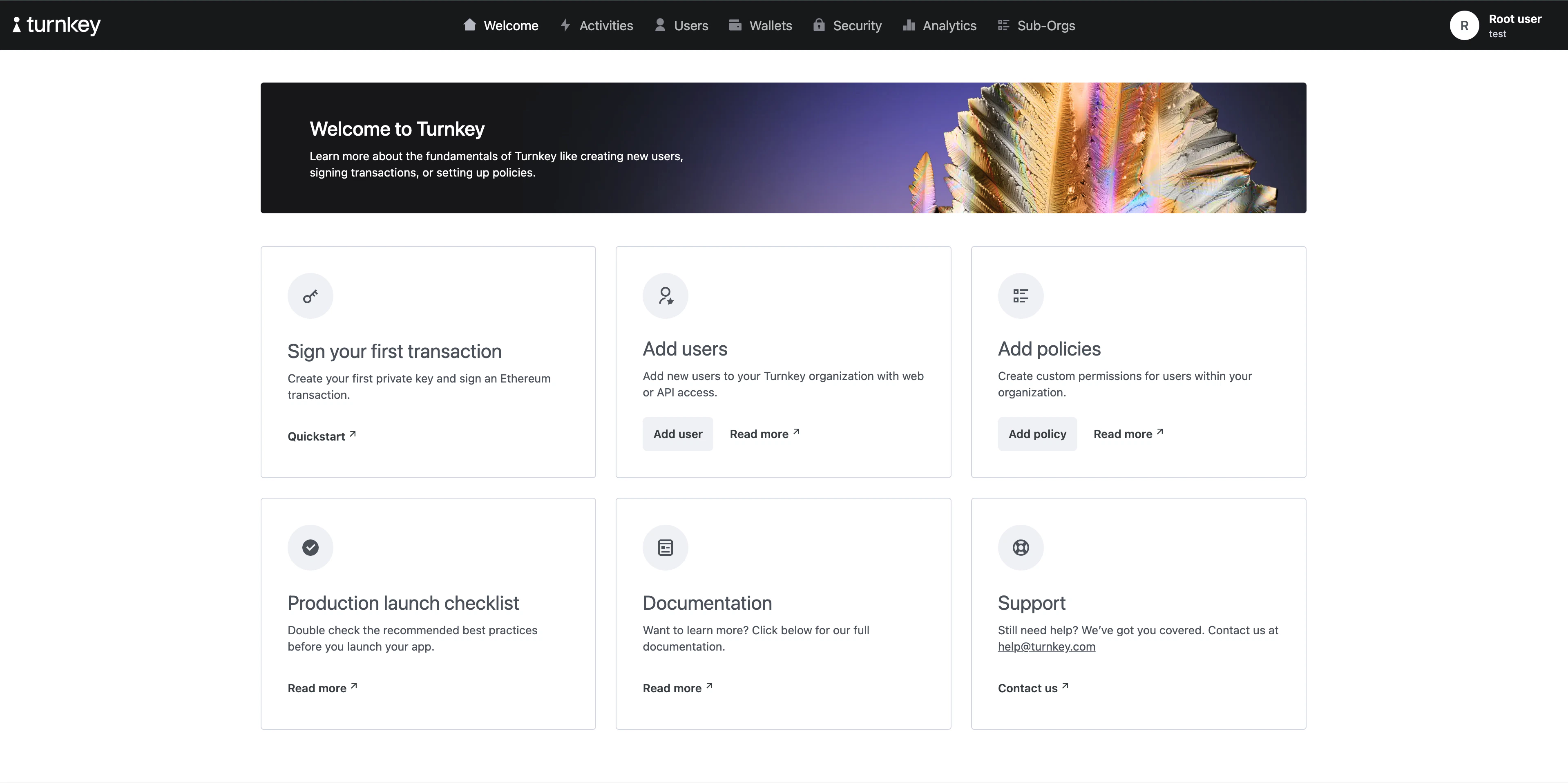Image resolution: width=1568 pixels, height=783 pixels.
Task: Select the Activities lightning bolt icon
Action: pyautogui.click(x=565, y=25)
